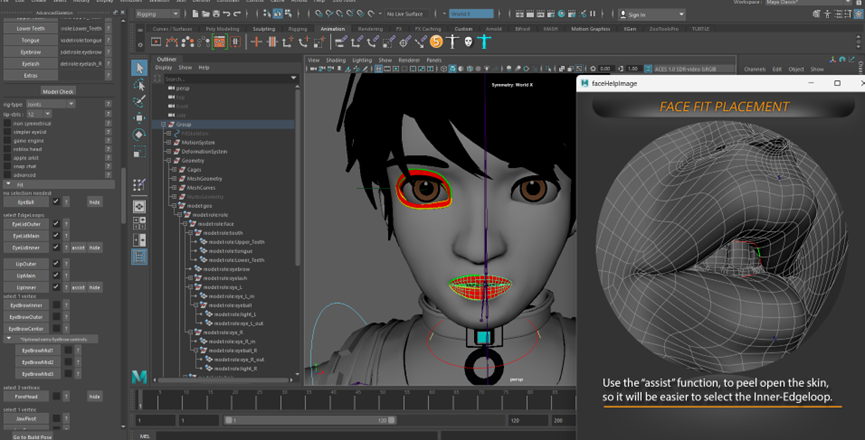
Task: Switch to the Sculpting shelf tab
Action: 264,29
